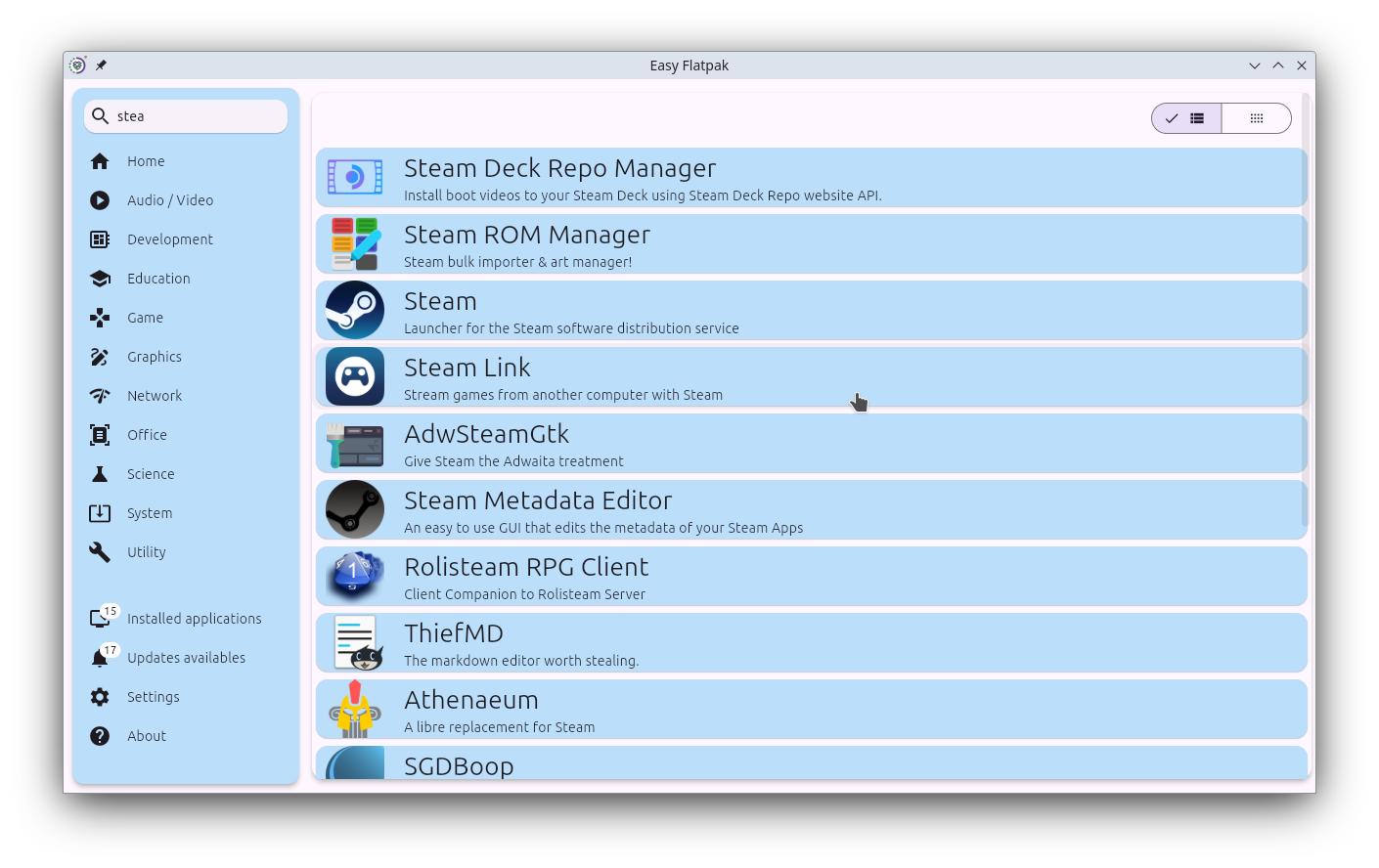The width and height of the screenshot is (1379, 868).
Task: Click the AdwSteamGtk app icon
Action: pyautogui.click(x=355, y=445)
